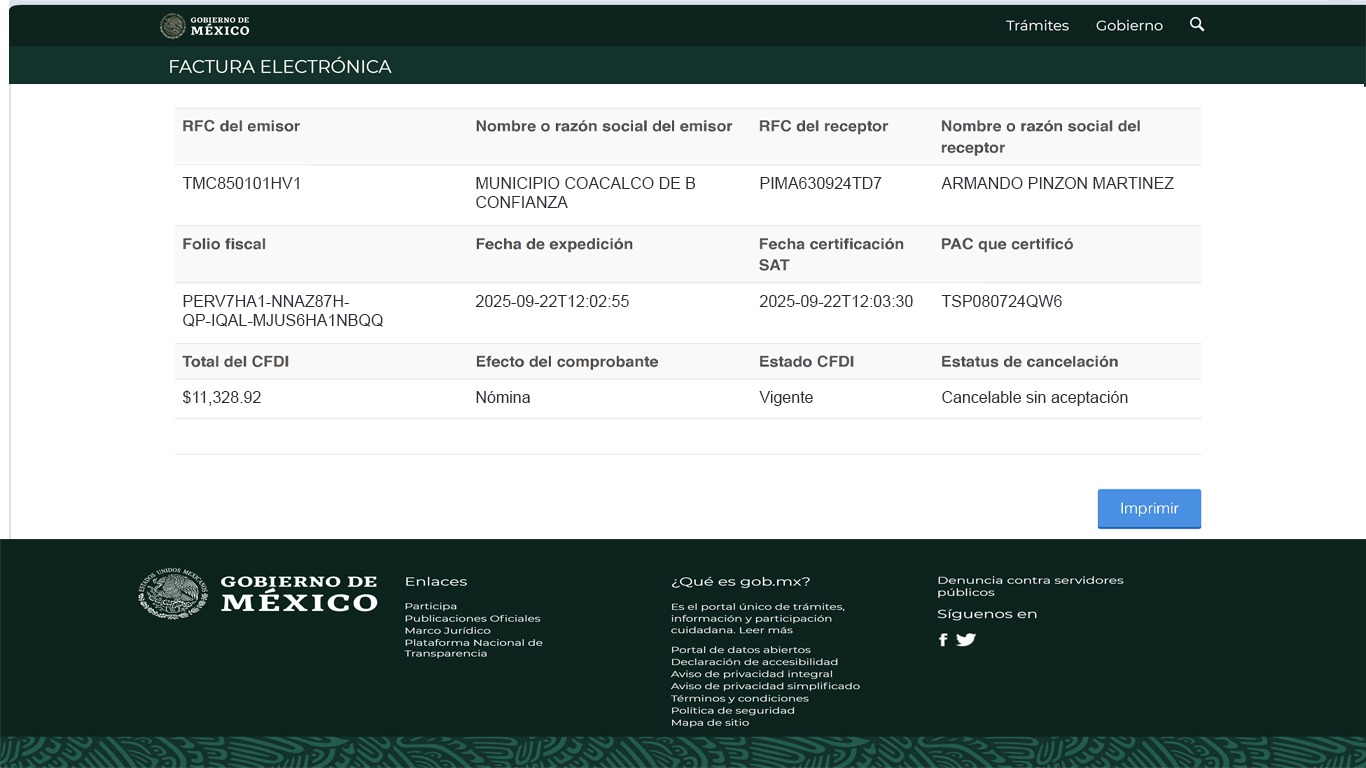Open Portal de datos abiertos
Screen dimensions: 1366x768
pyautogui.click(x=726, y=650)
